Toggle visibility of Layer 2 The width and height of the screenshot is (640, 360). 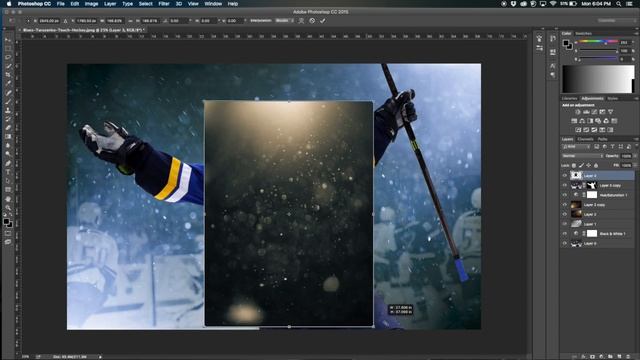(x=565, y=214)
